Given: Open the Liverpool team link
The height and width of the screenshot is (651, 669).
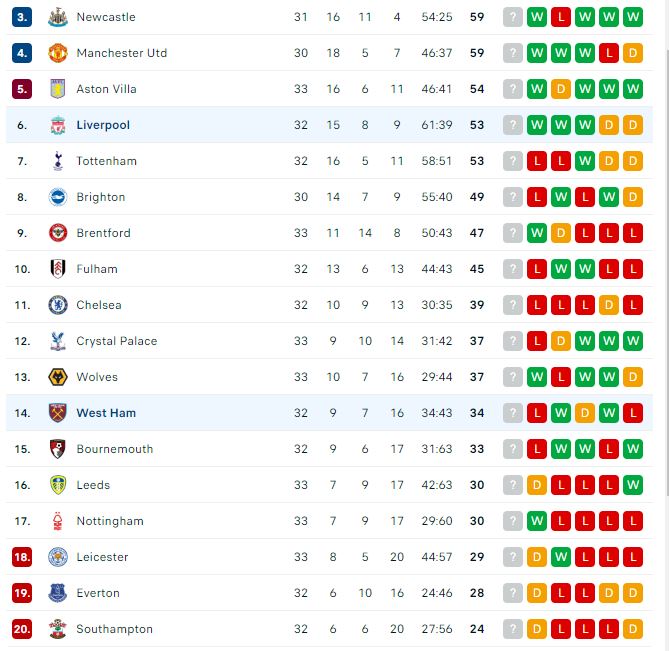Looking at the screenshot, I should coord(103,125).
